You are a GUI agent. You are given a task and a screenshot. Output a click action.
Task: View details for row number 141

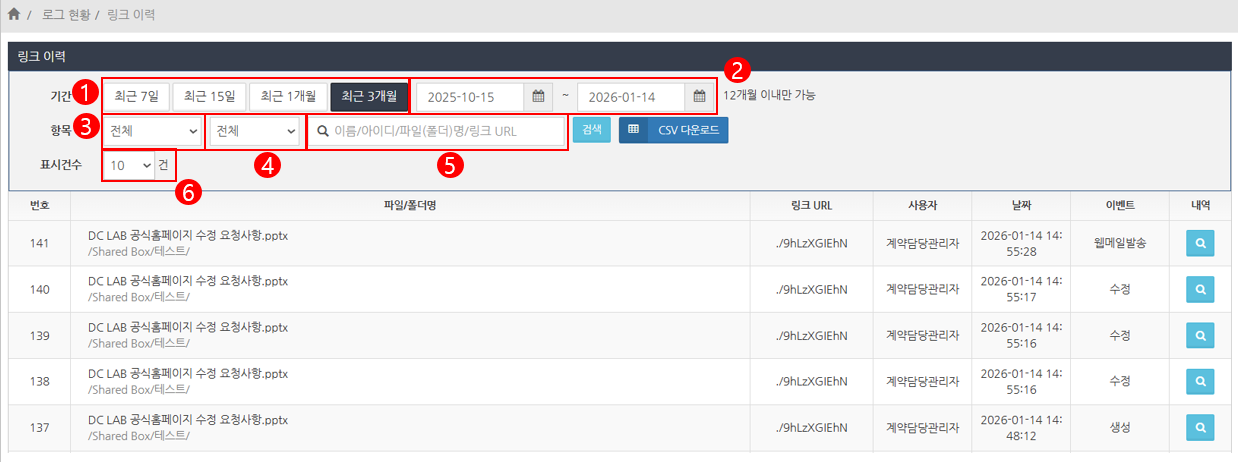click(x=1200, y=243)
